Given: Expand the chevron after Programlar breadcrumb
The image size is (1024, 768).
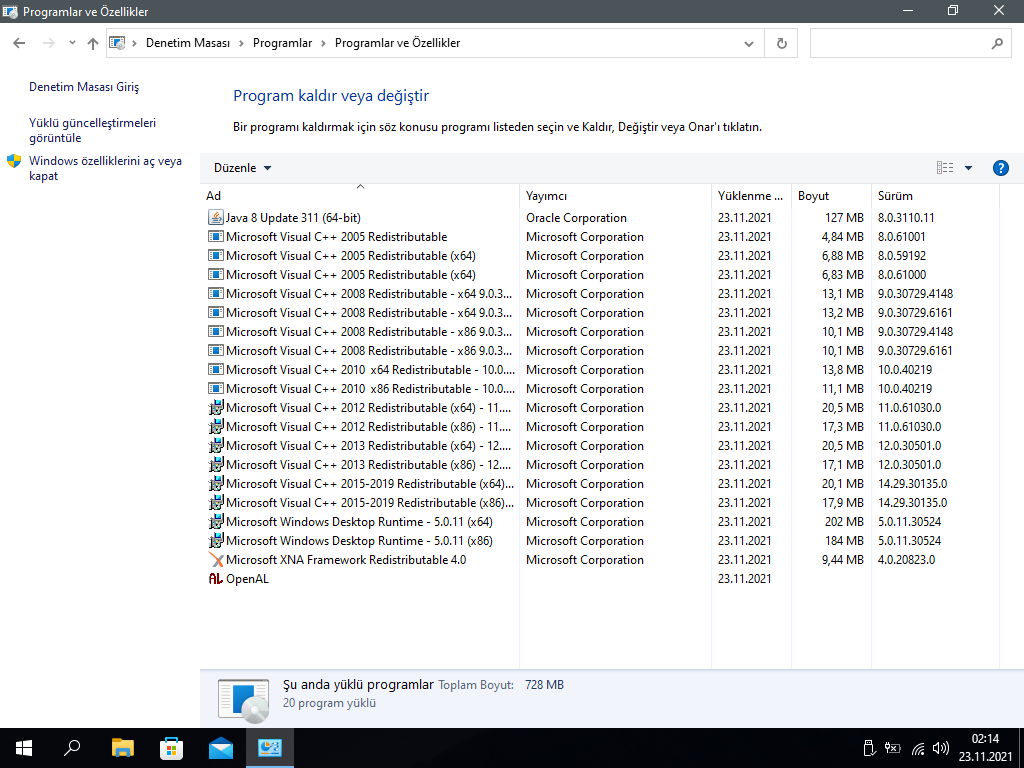Looking at the screenshot, I should click(x=323, y=43).
